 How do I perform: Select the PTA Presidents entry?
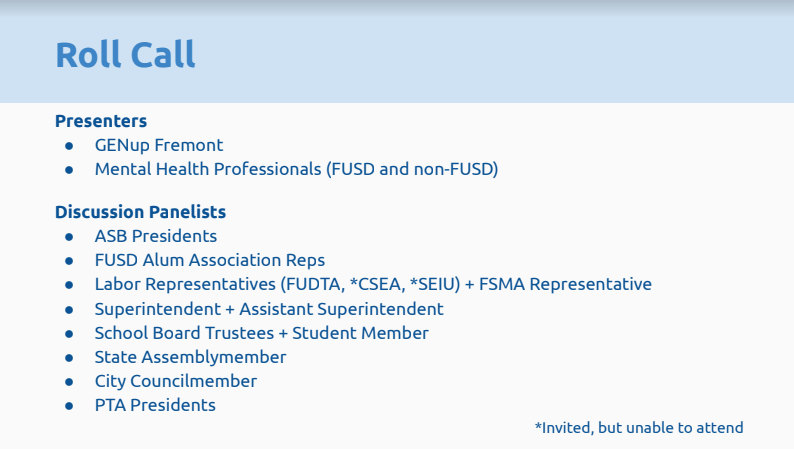[155, 405]
